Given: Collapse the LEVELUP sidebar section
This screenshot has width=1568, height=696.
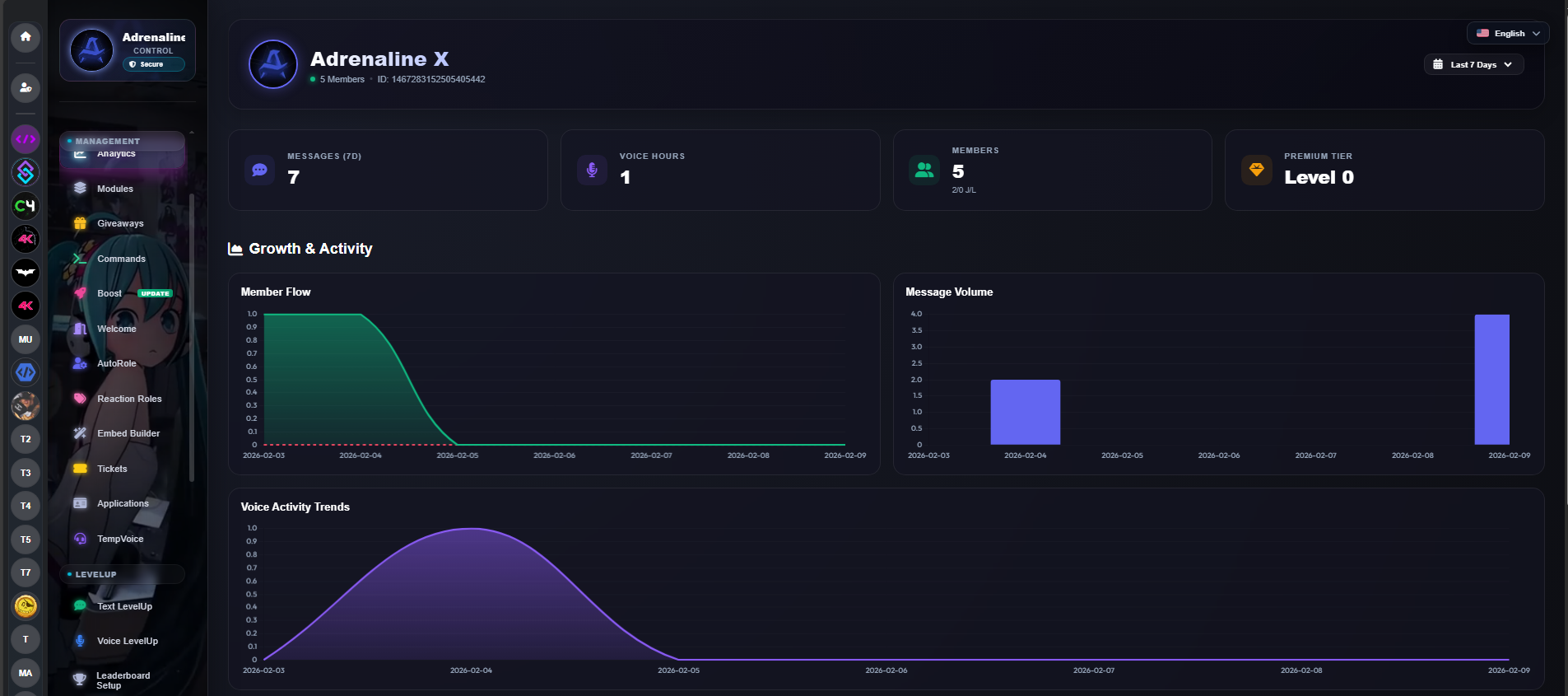Looking at the screenshot, I should pyautogui.click(x=122, y=574).
